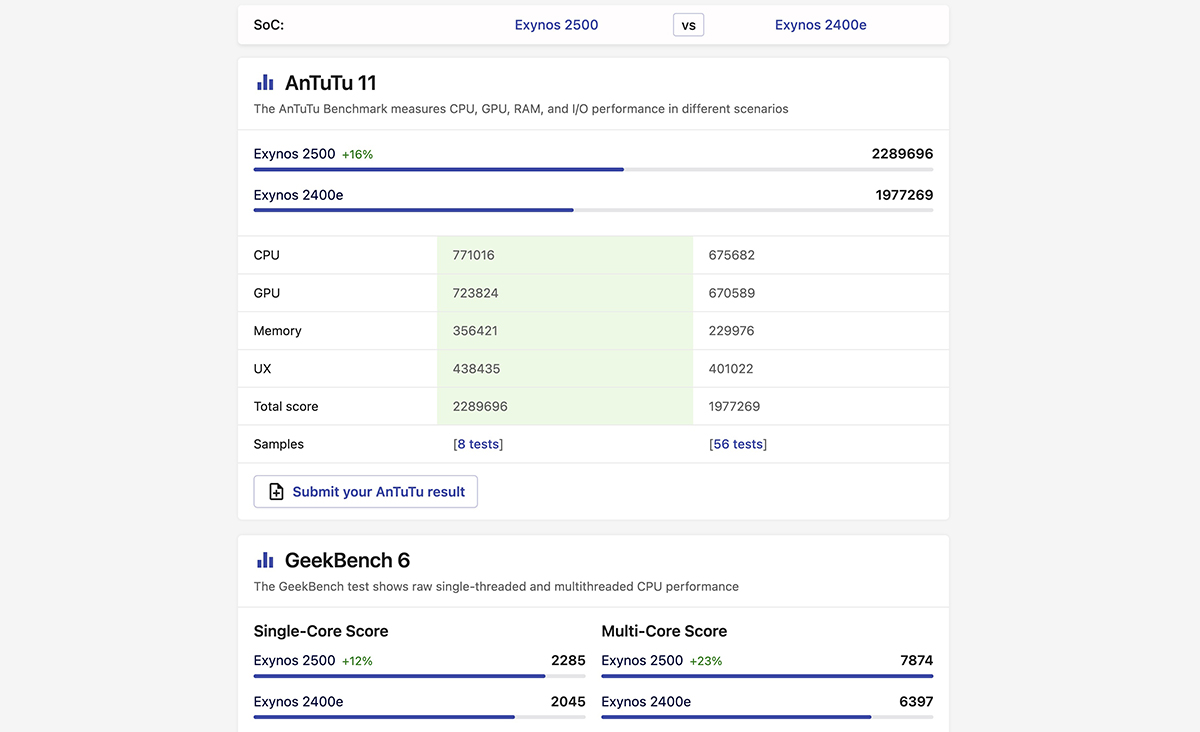Click the +12% single-core advantage badge
Viewport: 1200px width, 732px height.
click(357, 661)
